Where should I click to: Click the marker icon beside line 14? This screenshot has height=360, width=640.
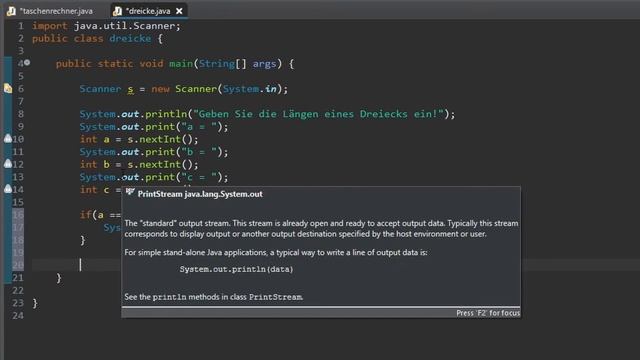(x=8, y=189)
